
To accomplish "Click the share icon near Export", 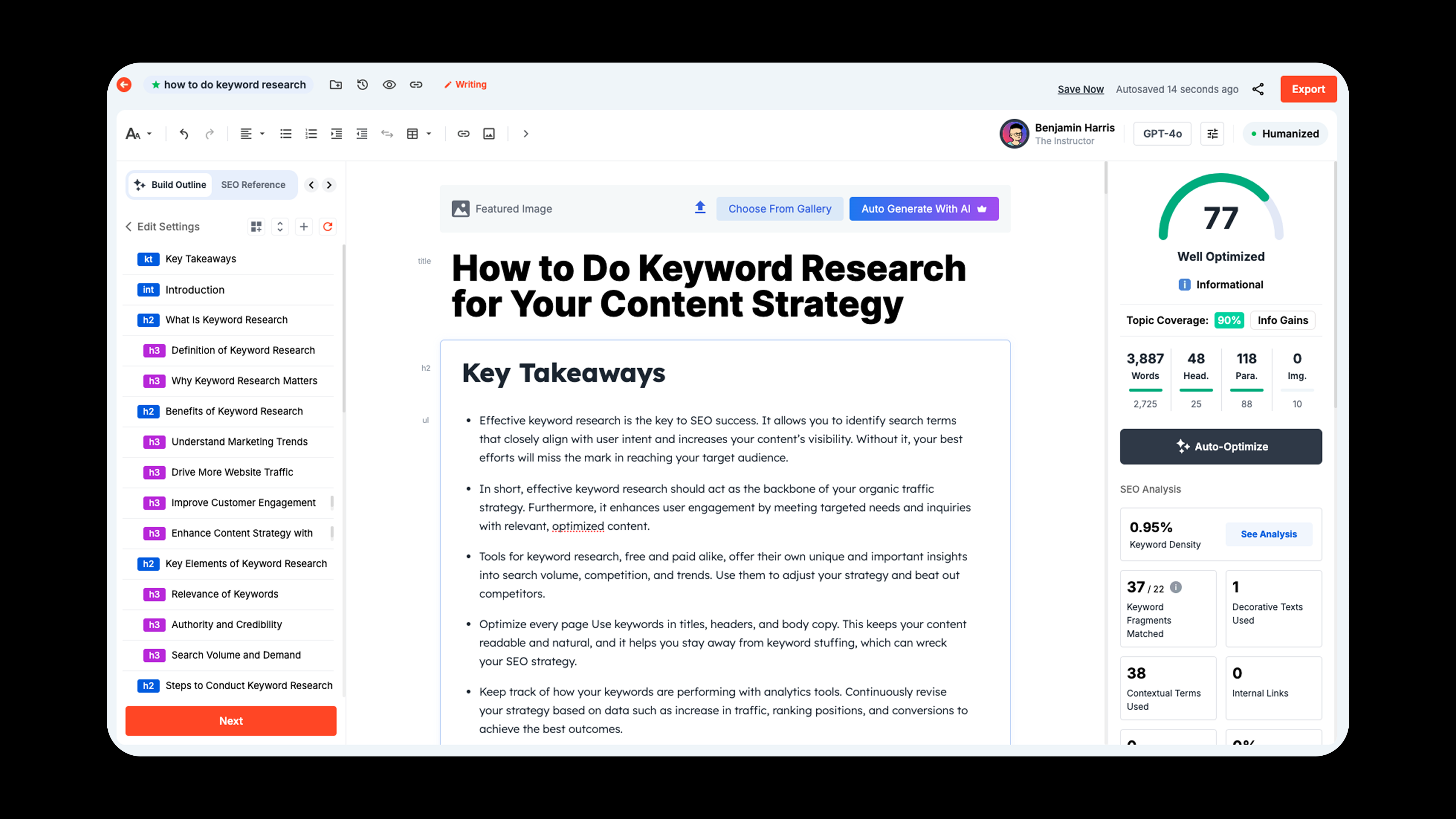I will (1258, 89).
